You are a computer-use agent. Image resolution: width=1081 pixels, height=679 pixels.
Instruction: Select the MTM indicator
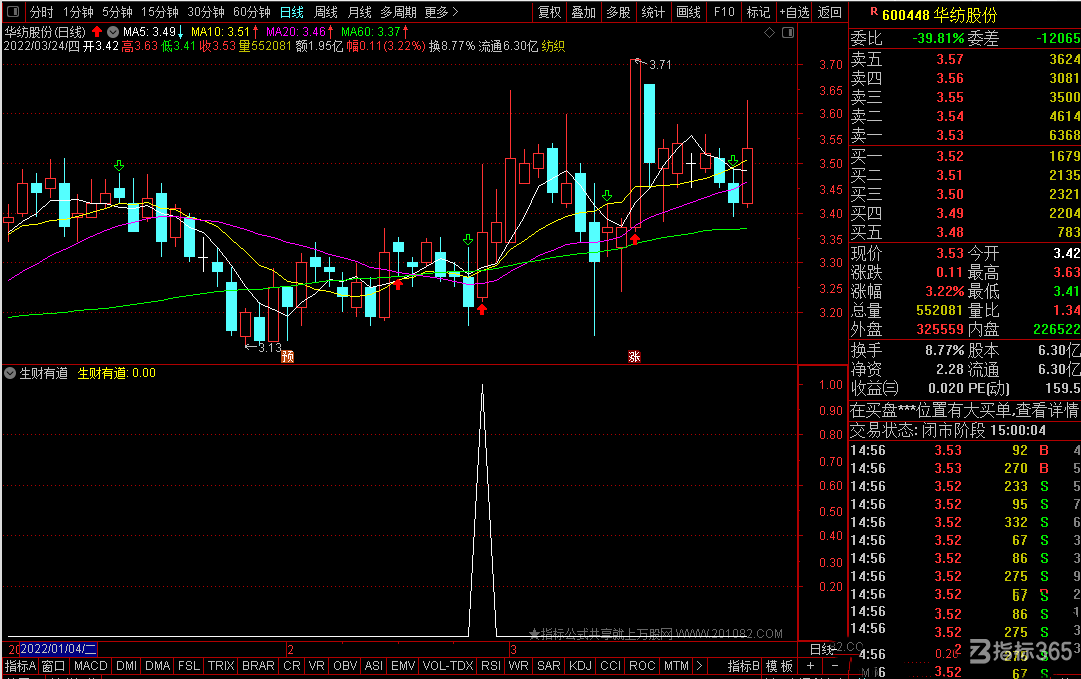tap(676, 666)
